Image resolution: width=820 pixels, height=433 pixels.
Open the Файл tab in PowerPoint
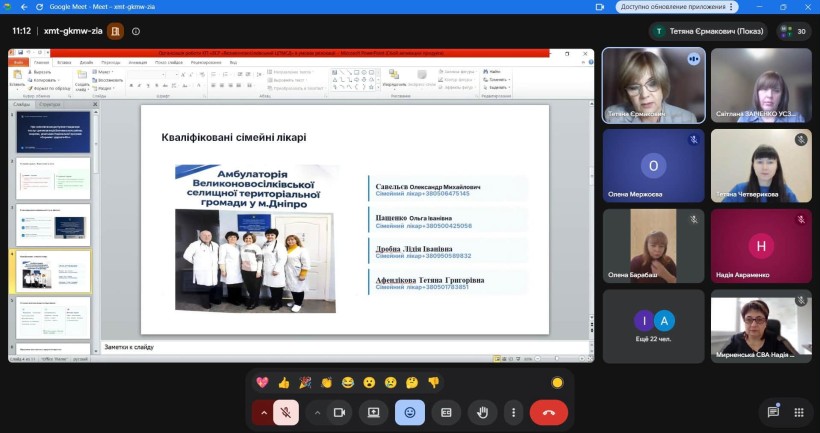tap(18, 62)
